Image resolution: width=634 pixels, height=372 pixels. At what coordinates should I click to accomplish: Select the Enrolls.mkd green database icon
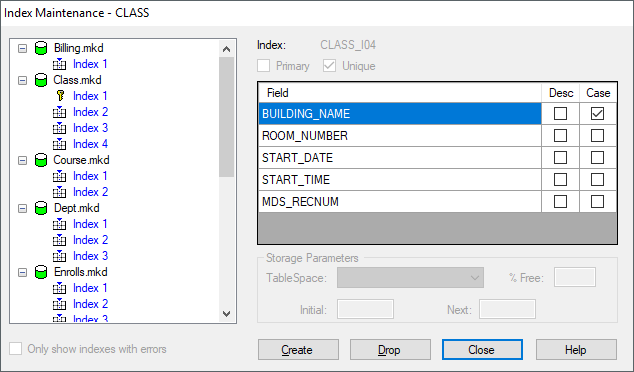[x=41, y=272]
